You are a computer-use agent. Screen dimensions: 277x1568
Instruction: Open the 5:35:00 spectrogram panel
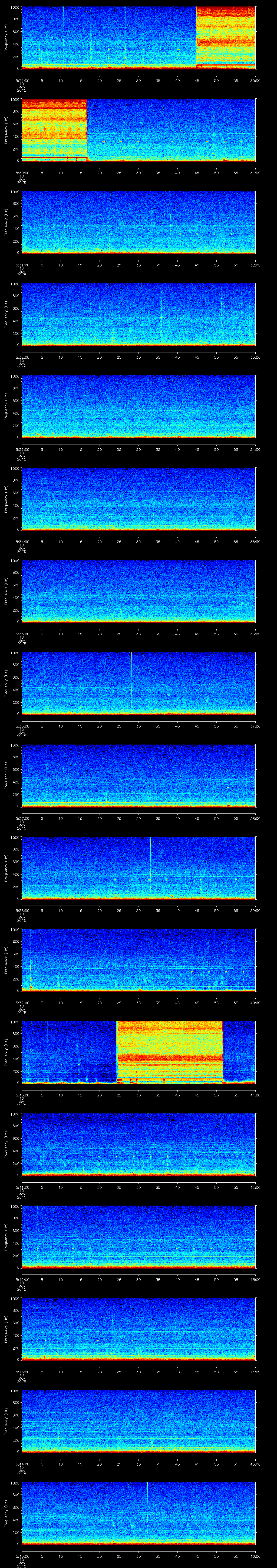pyautogui.click(x=138, y=590)
